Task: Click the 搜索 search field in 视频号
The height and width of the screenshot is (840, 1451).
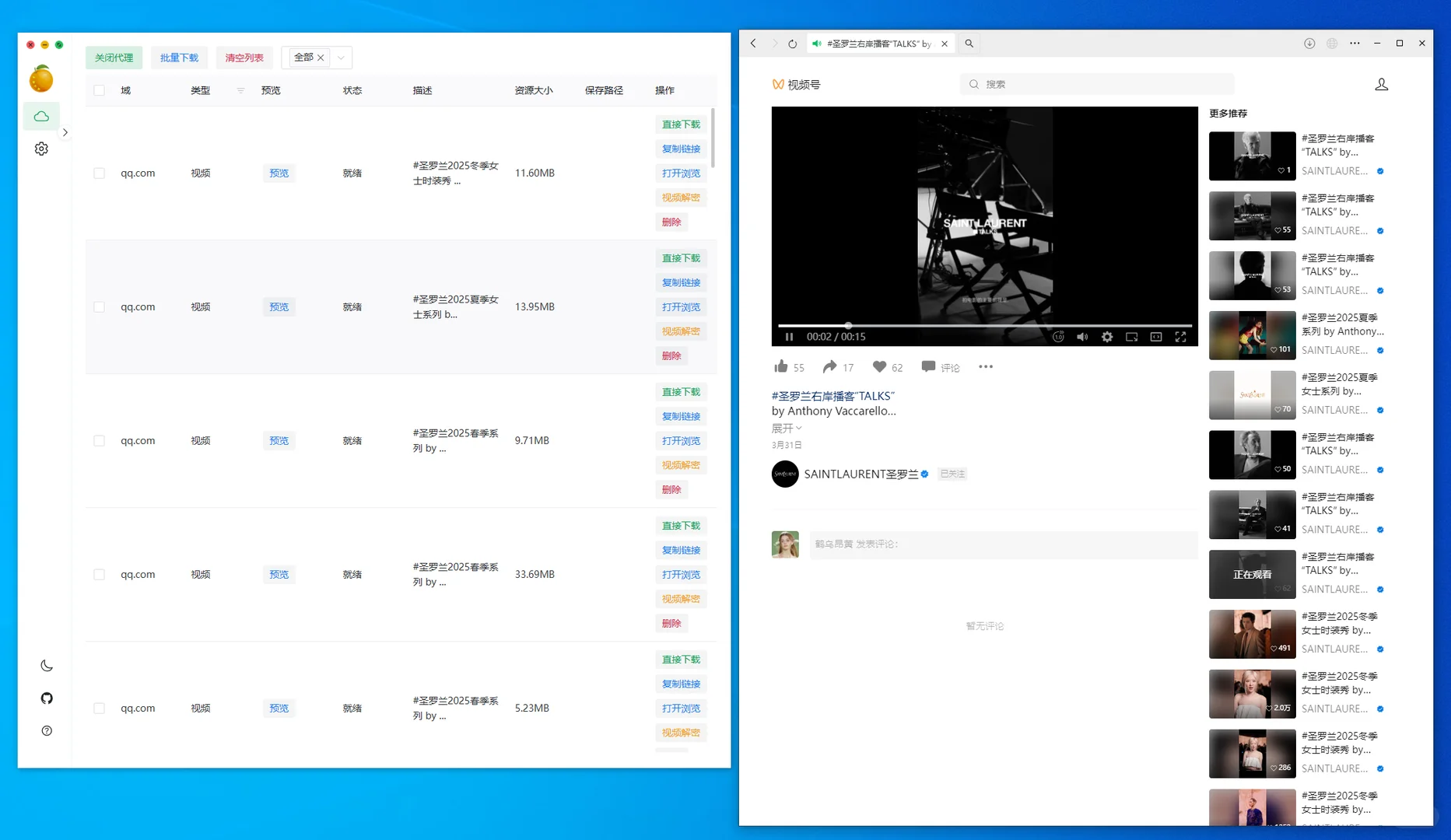Action: click(x=1097, y=84)
